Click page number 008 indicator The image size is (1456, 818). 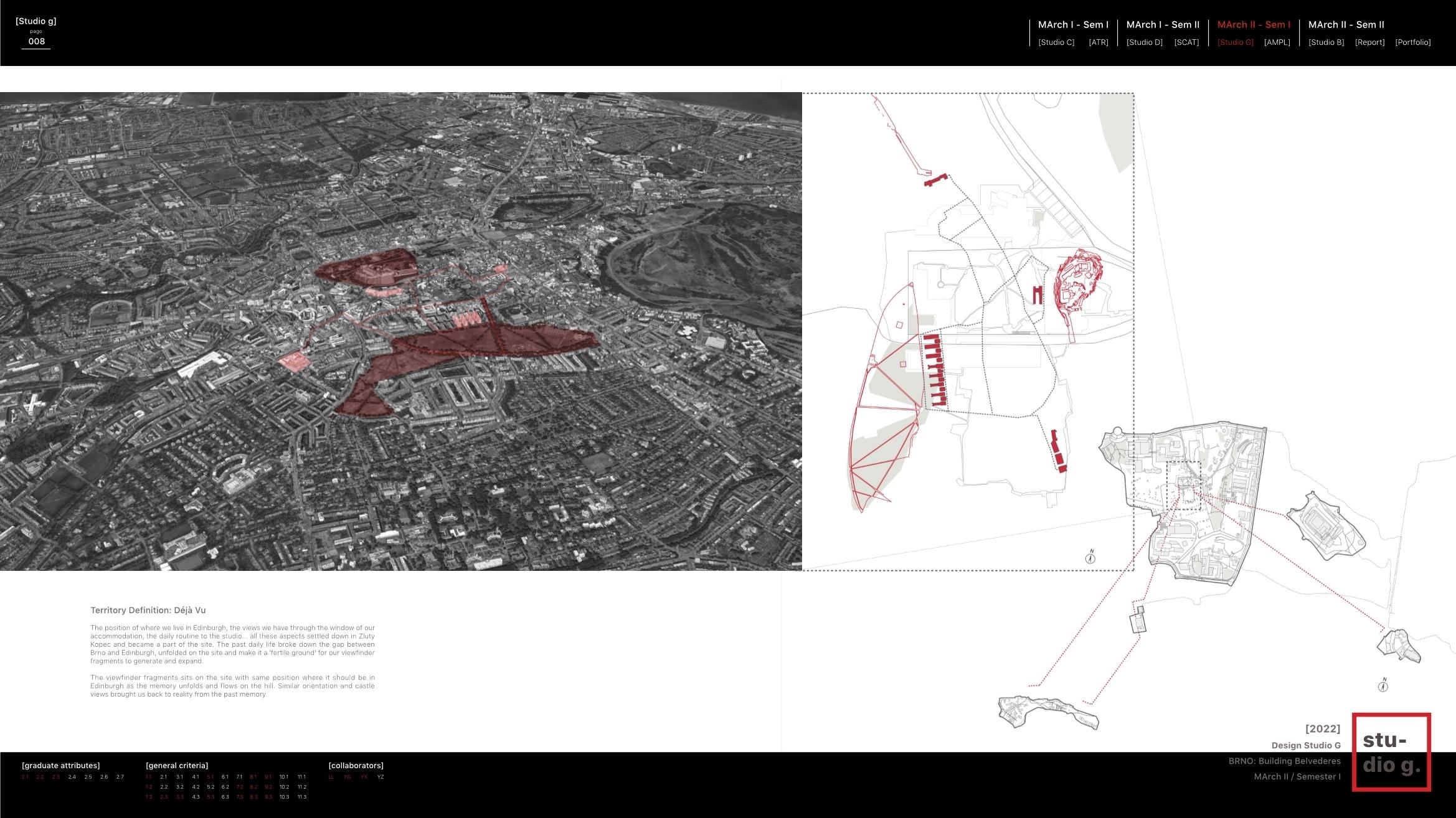click(x=37, y=41)
